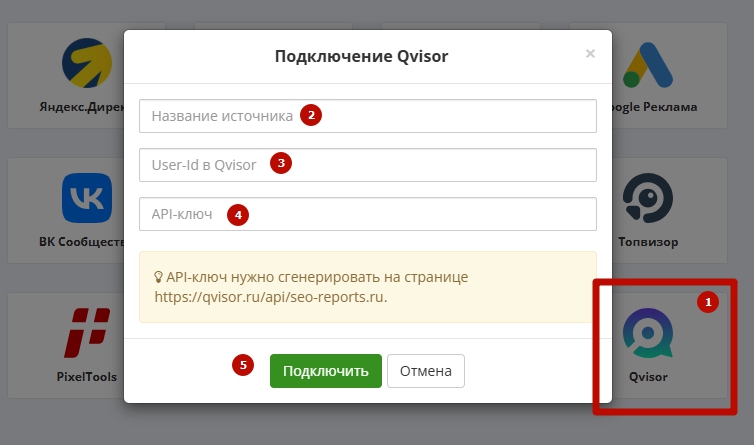Choose the PixelTools logo icon
754x445 pixels.
click(87, 333)
